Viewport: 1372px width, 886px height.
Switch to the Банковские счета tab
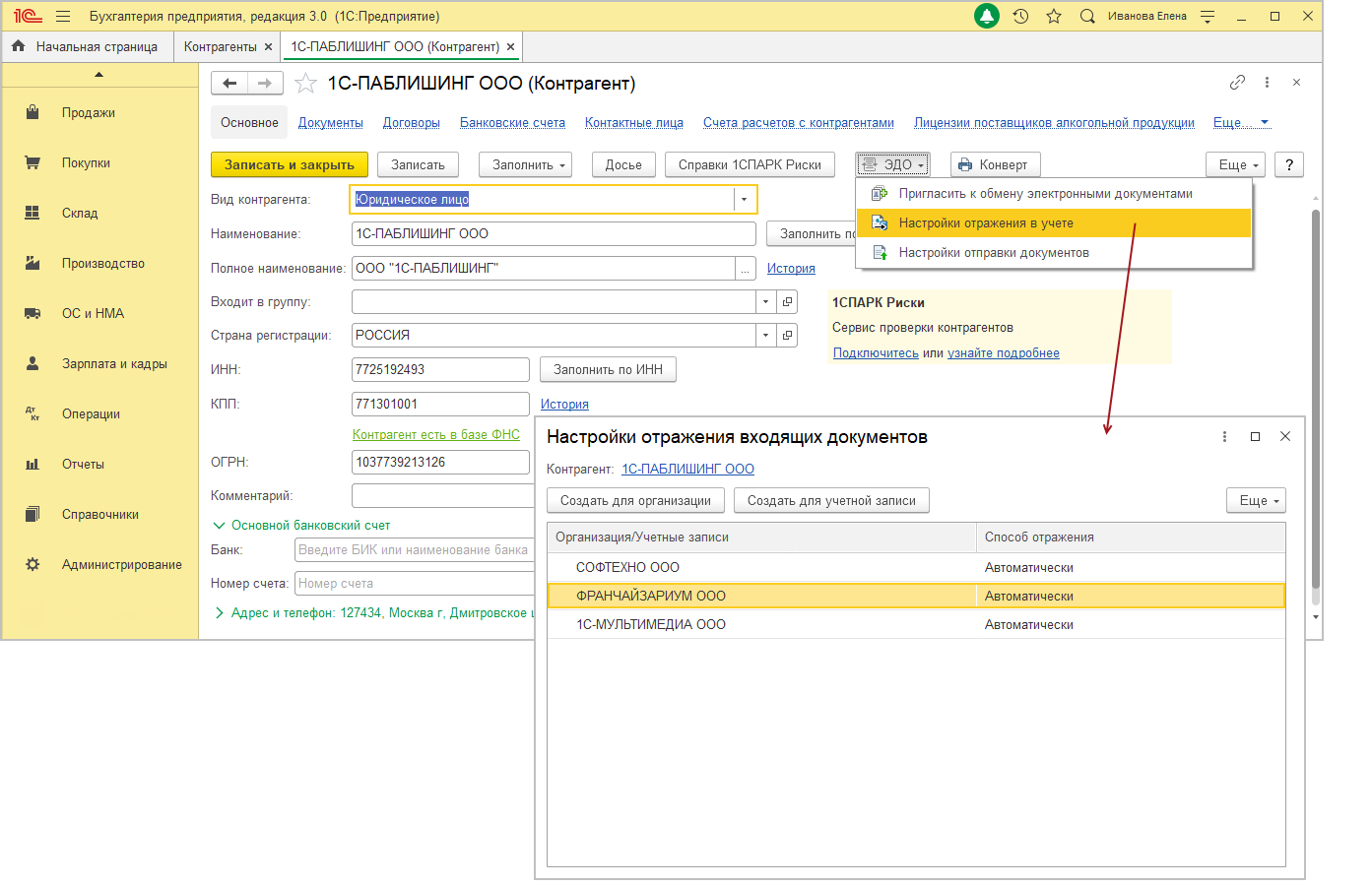512,123
